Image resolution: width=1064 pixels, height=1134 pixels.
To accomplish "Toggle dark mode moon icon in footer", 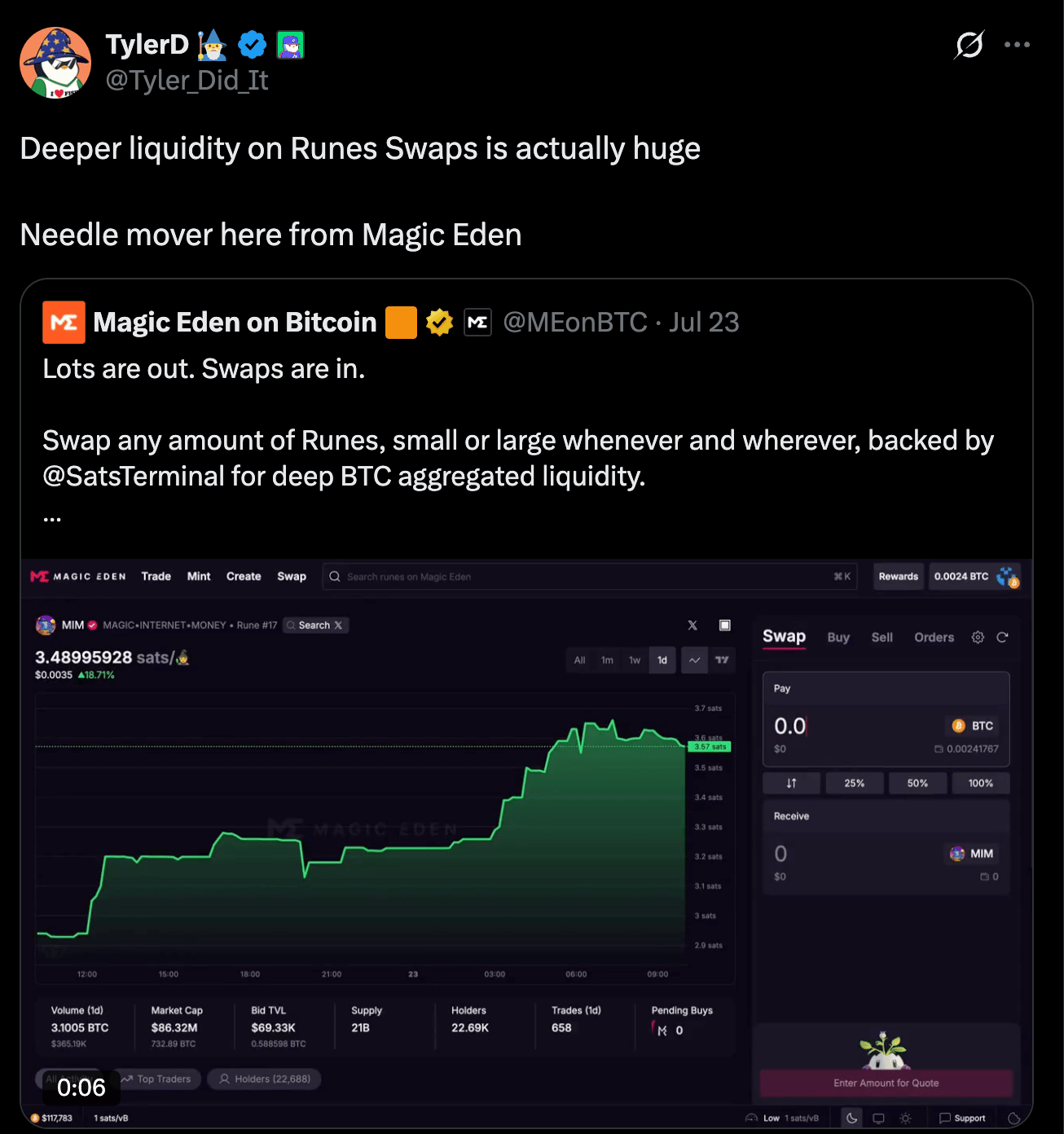I will click(x=851, y=1118).
